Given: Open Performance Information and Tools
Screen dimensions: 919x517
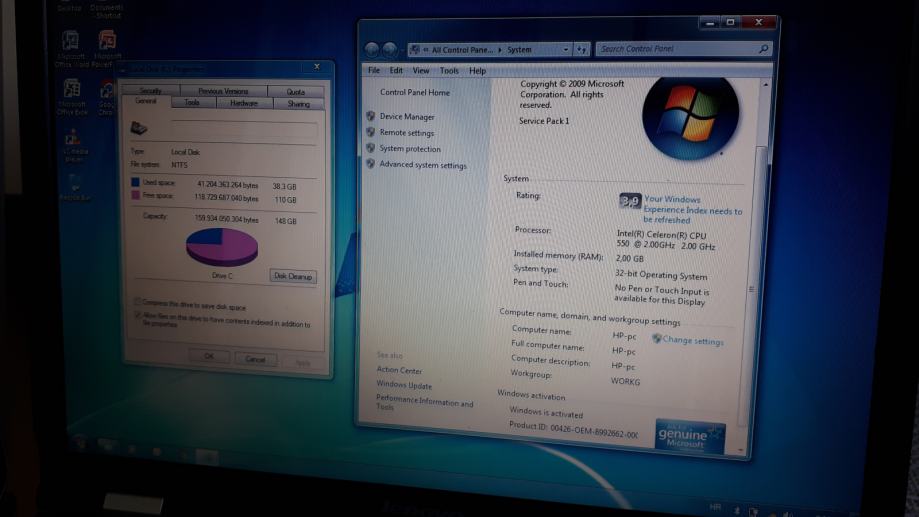Looking at the screenshot, I should (x=424, y=403).
